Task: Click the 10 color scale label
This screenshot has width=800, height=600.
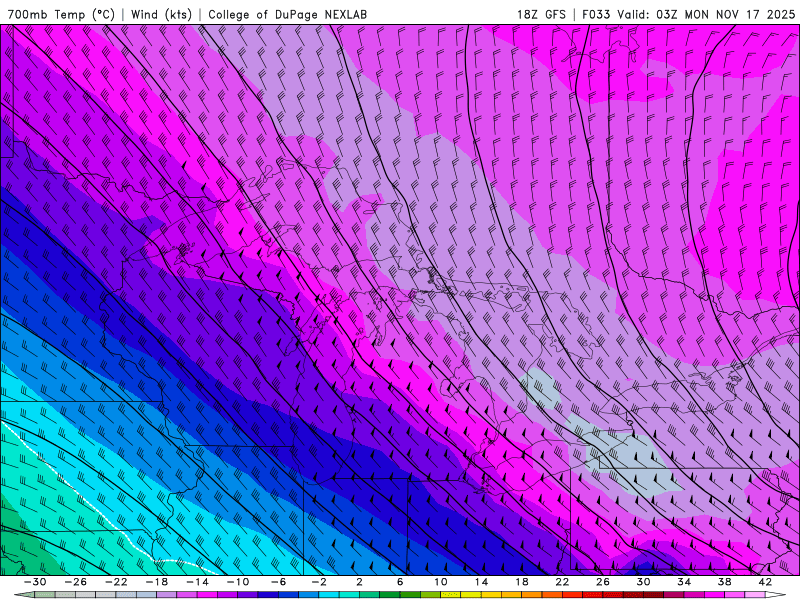Action: [x=441, y=582]
